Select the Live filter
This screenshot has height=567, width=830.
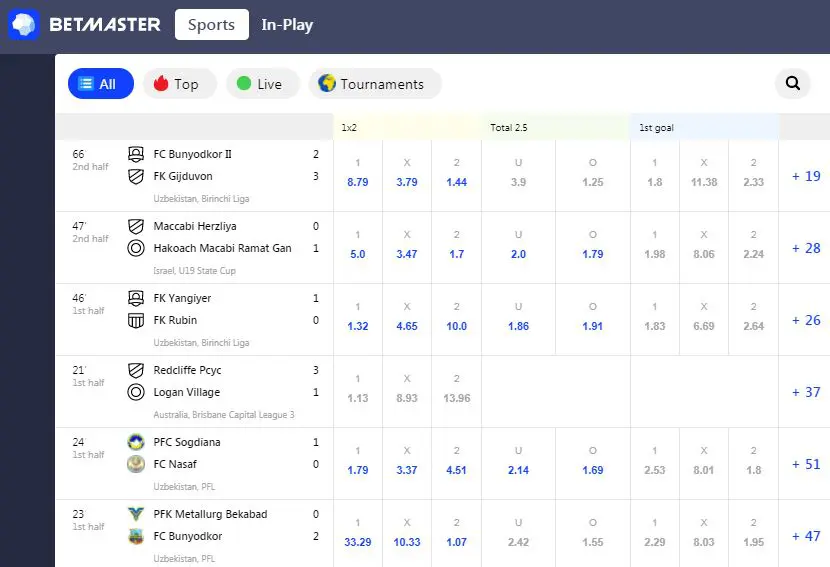pyautogui.click(x=263, y=84)
